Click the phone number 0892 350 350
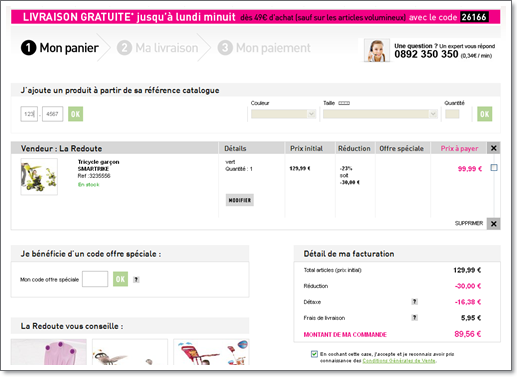Image resolution: width=518 pixels, height=377 pixels. point(426,54)
